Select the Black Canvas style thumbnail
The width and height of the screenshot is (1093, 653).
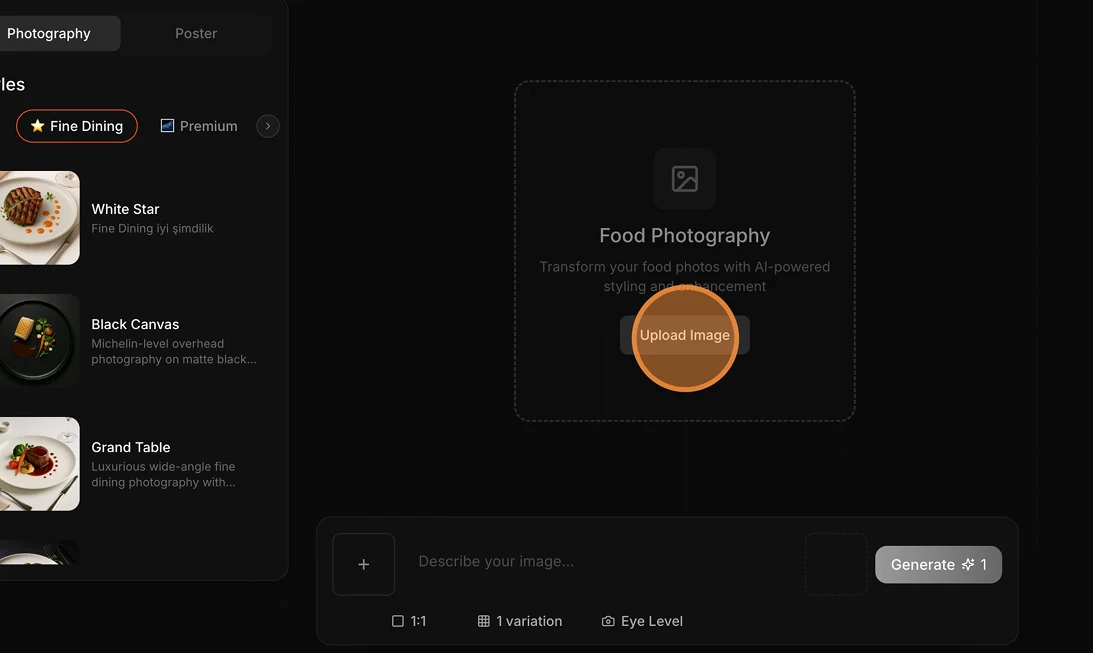(x=35, y=340)
